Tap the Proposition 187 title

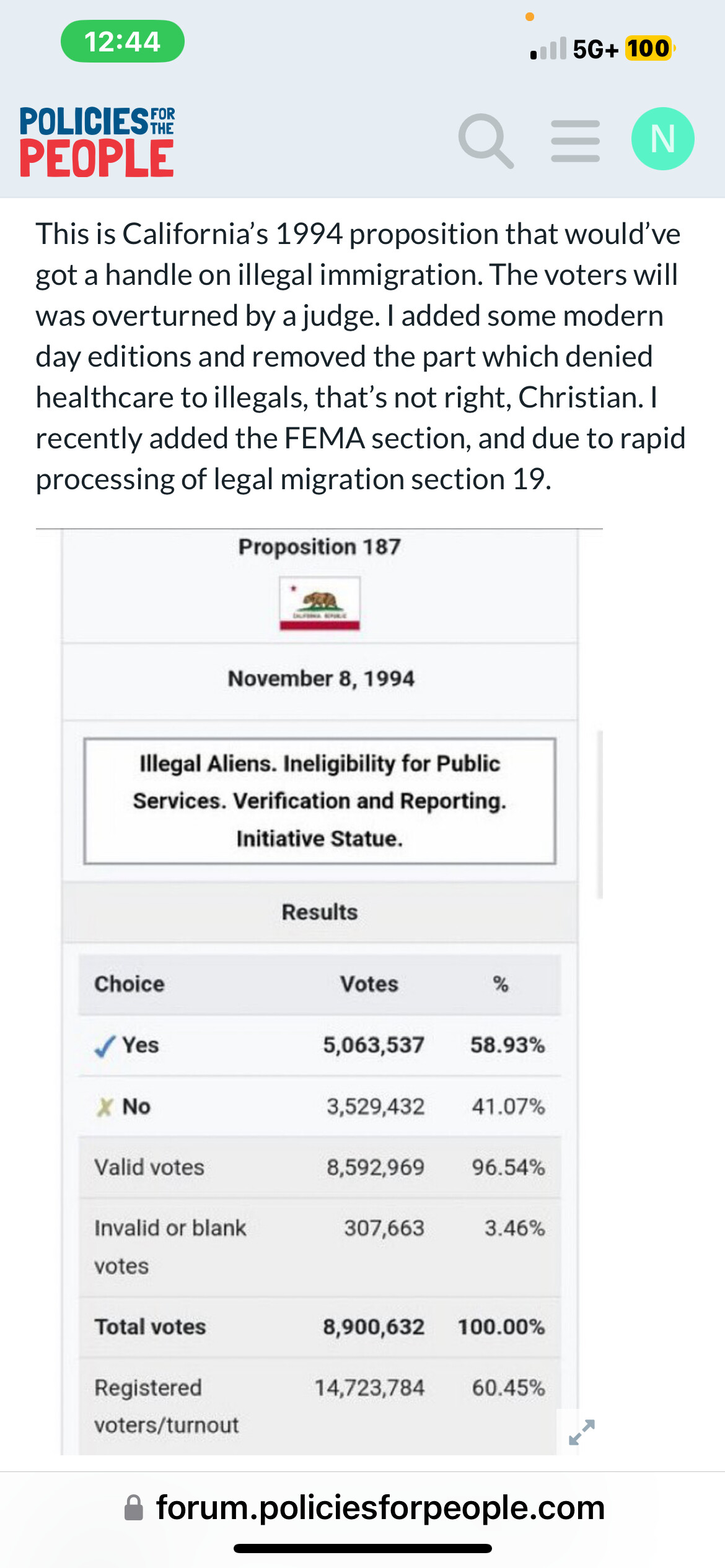(x=320, y=547)
